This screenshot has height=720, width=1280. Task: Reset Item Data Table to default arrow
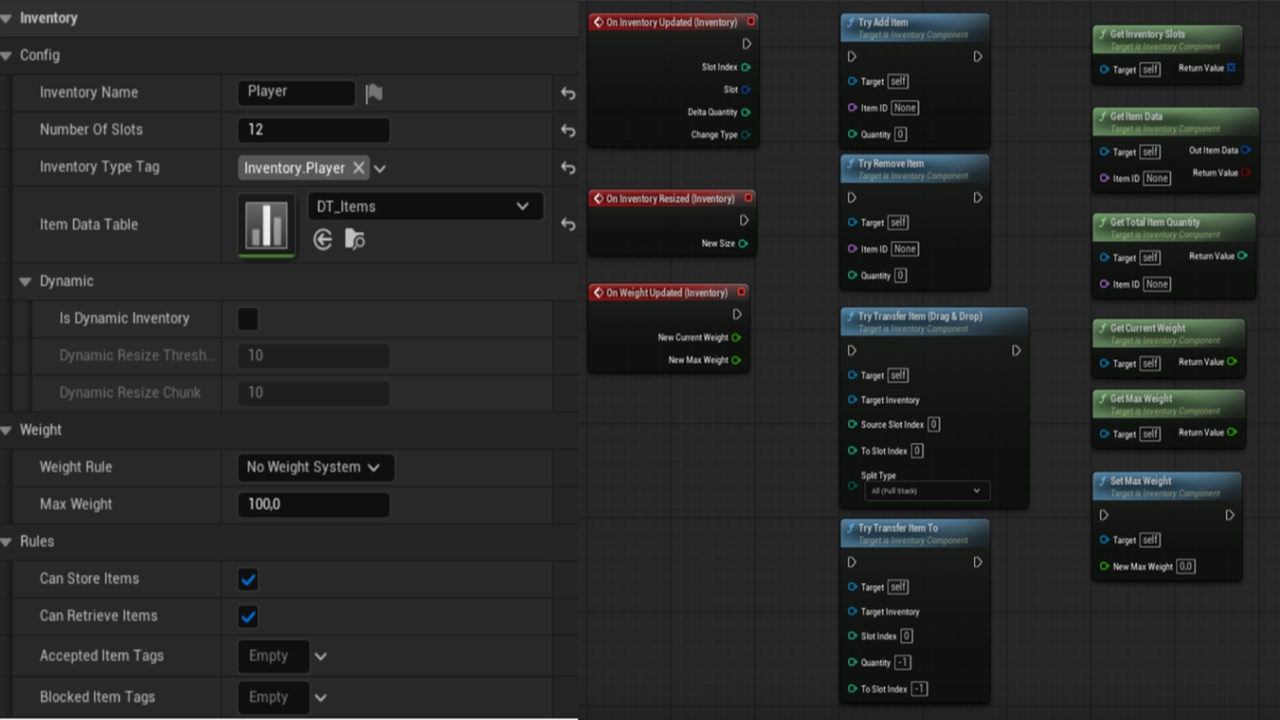(568, 225)
